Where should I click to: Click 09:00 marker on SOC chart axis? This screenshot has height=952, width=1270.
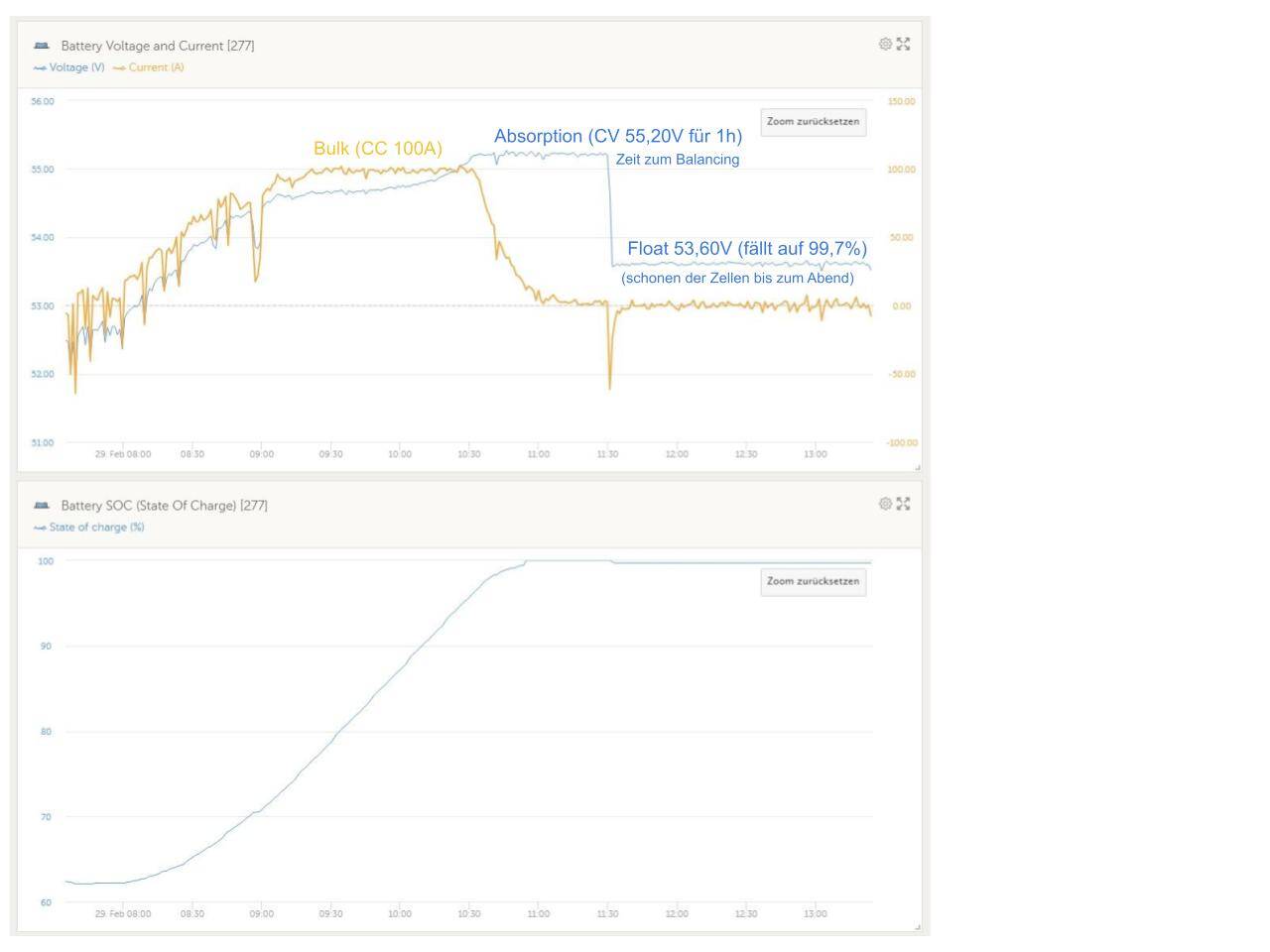261,914
